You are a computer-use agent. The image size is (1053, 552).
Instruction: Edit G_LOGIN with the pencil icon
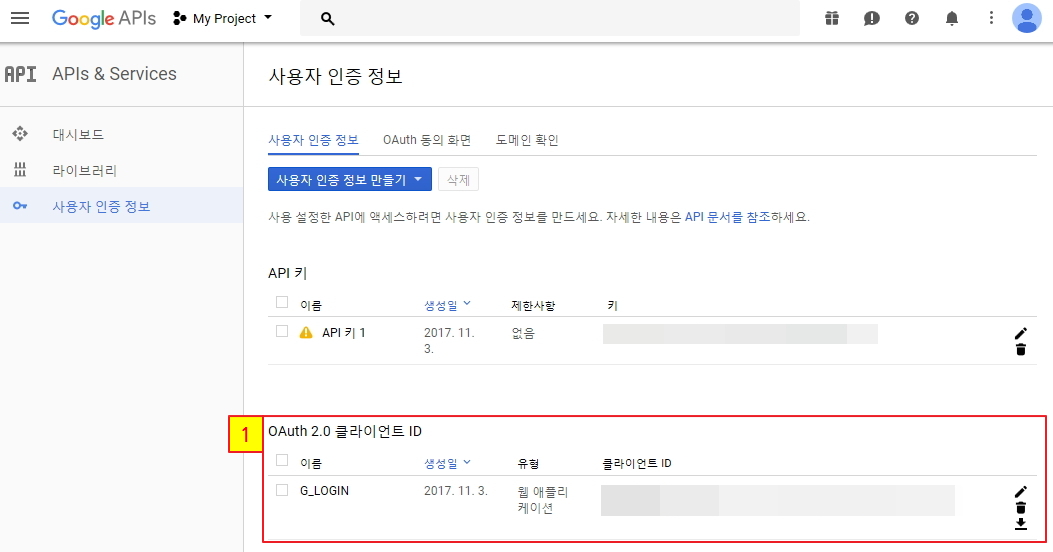[x=1021, y=492]
